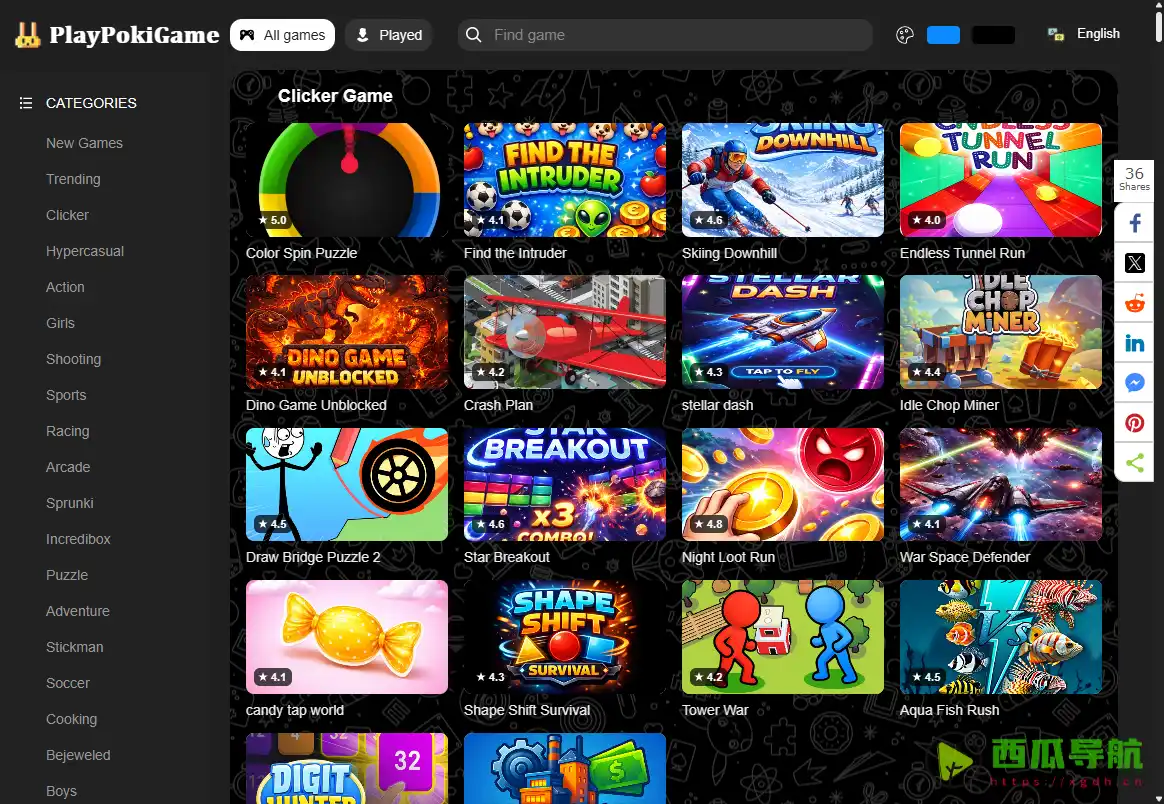Screen dimensions: 1164x804
Task: Pick the black theme color swatch
Action: click(x=993, y=35)
